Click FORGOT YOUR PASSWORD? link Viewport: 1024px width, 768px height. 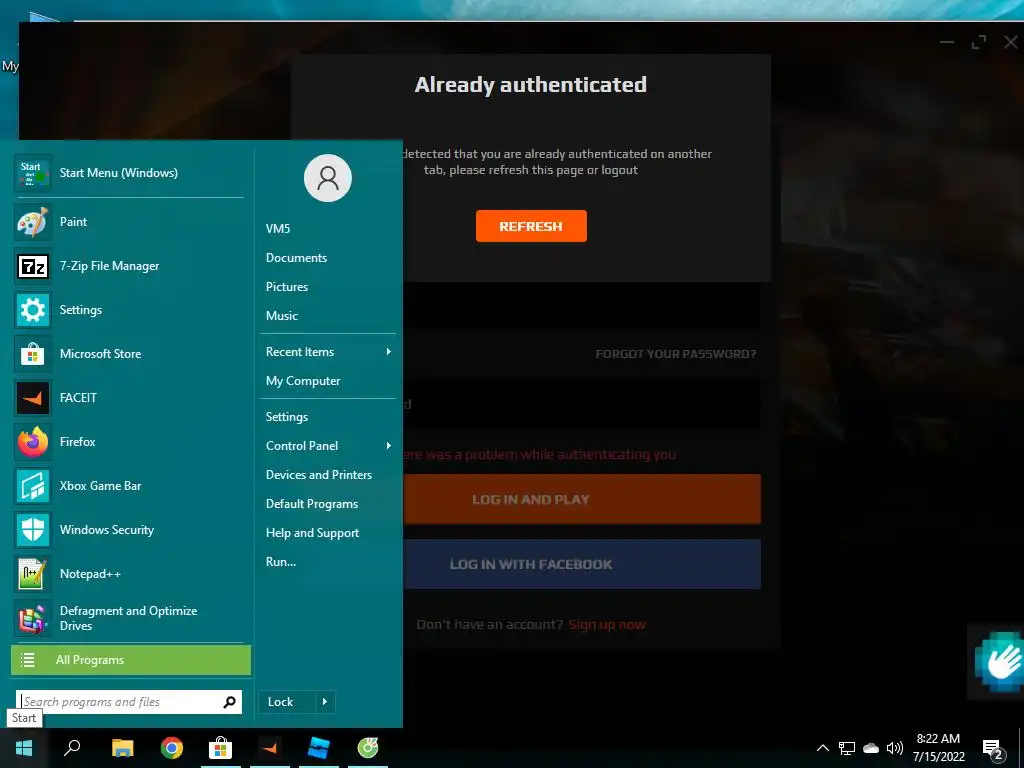(676, 354)
